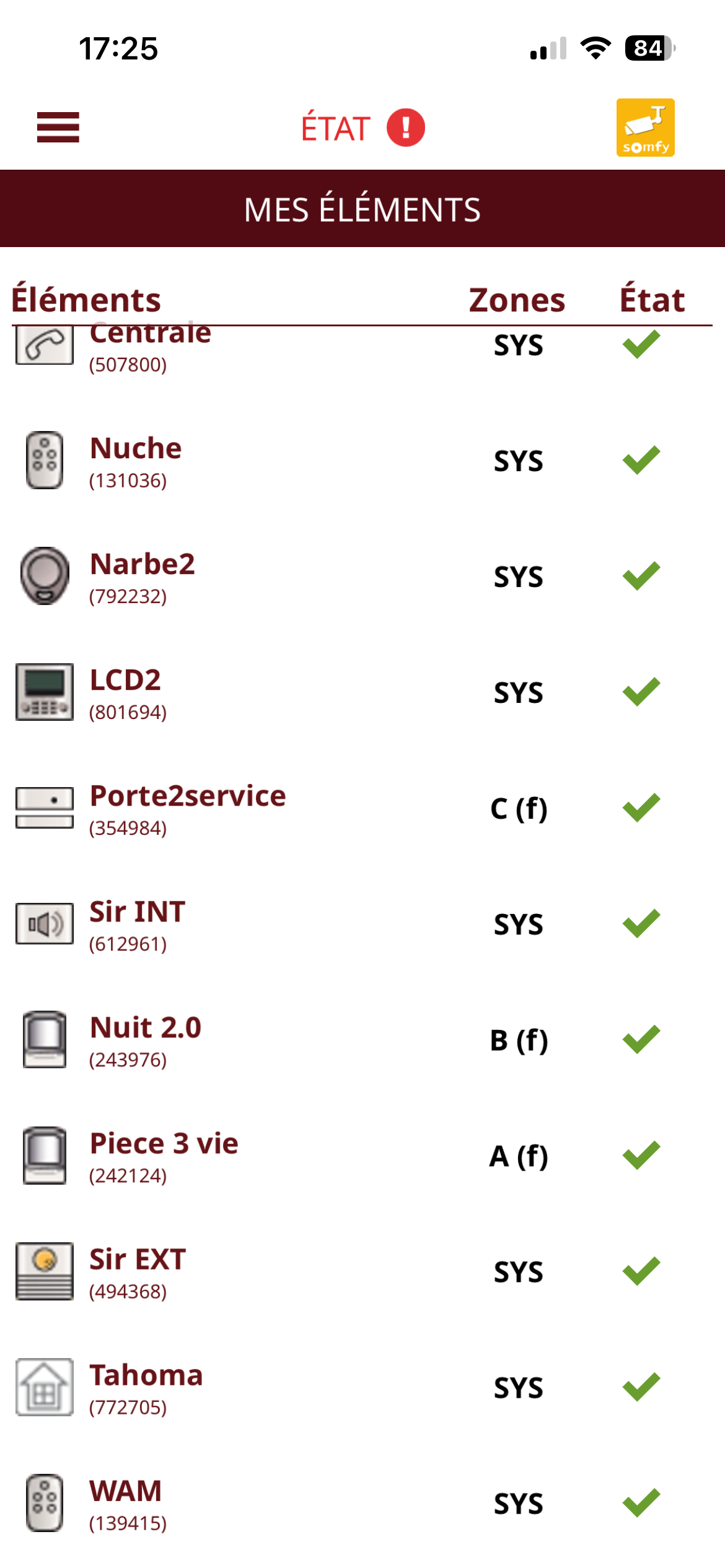
Task: Tap the LCD2 keypad icon
Action: tap(45, 692)
